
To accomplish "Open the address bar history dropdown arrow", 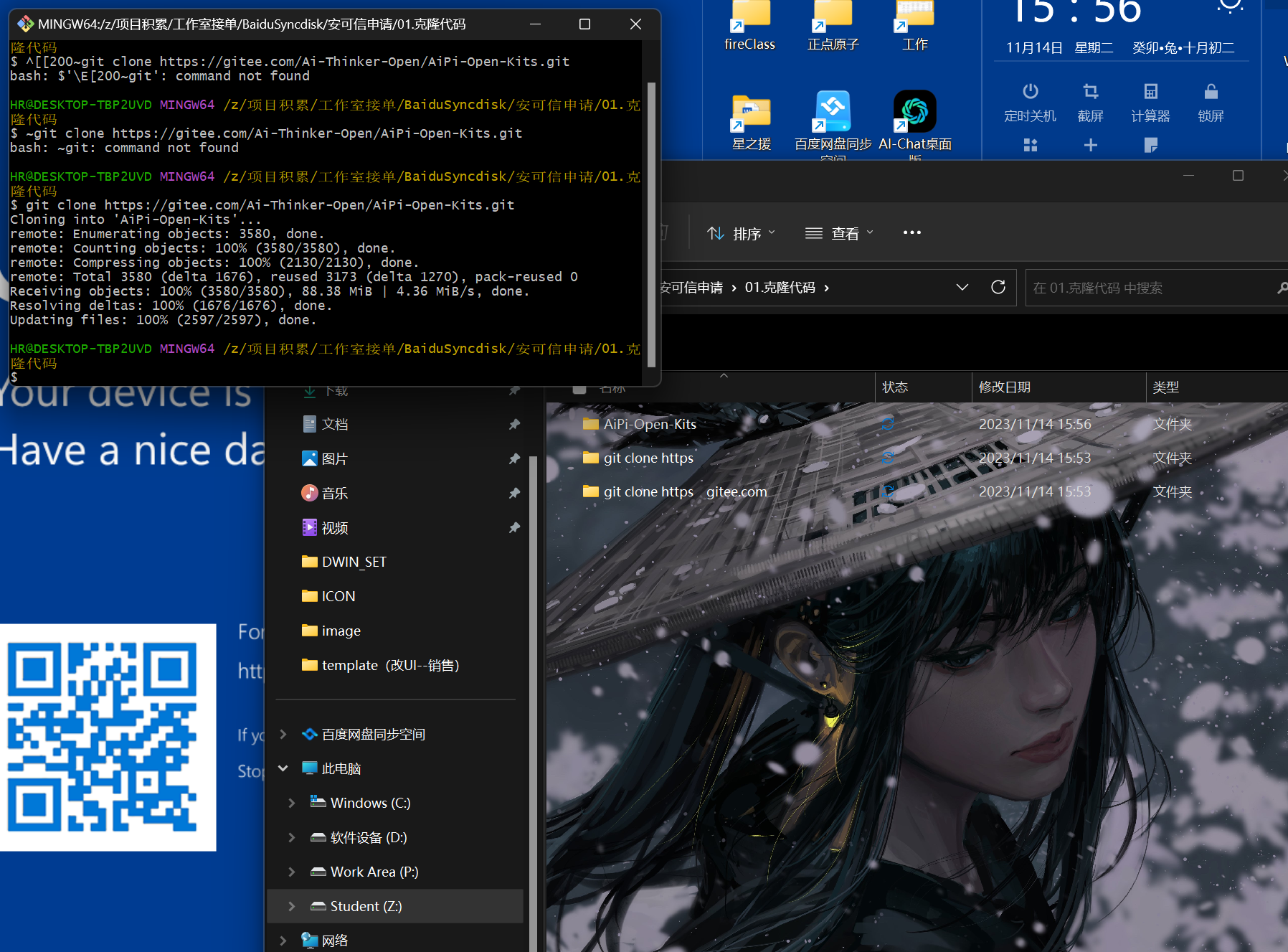I will pyautogui.click(x=962, y=287).
